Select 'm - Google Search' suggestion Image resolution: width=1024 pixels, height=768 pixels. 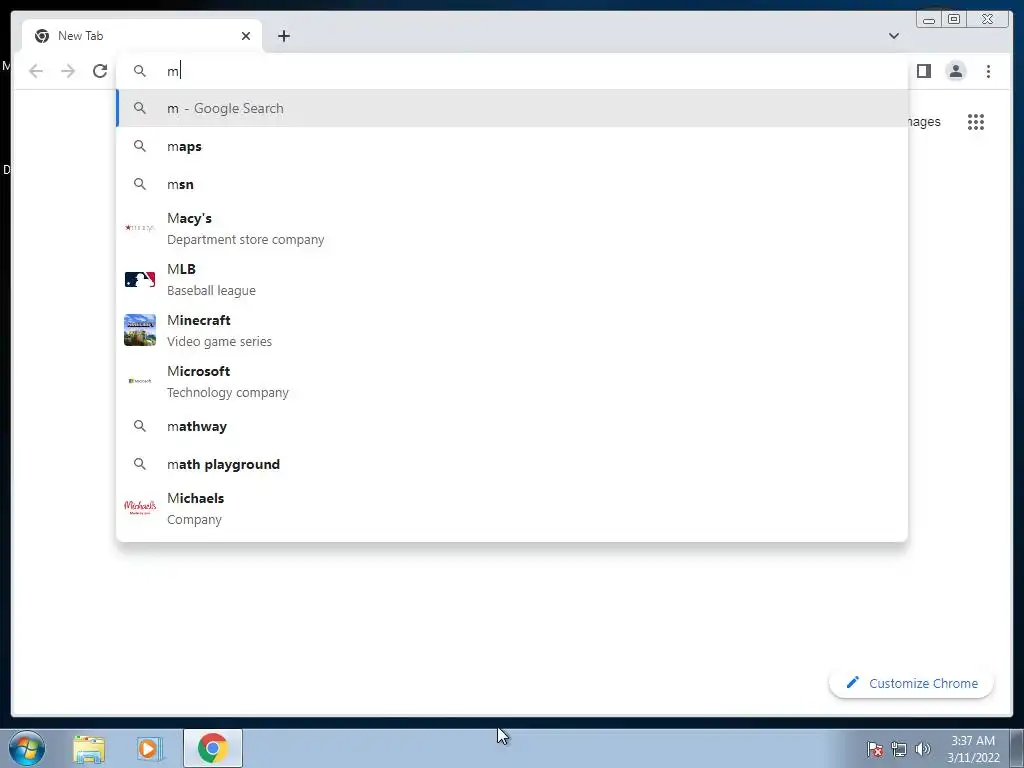[x=512, y=108]
